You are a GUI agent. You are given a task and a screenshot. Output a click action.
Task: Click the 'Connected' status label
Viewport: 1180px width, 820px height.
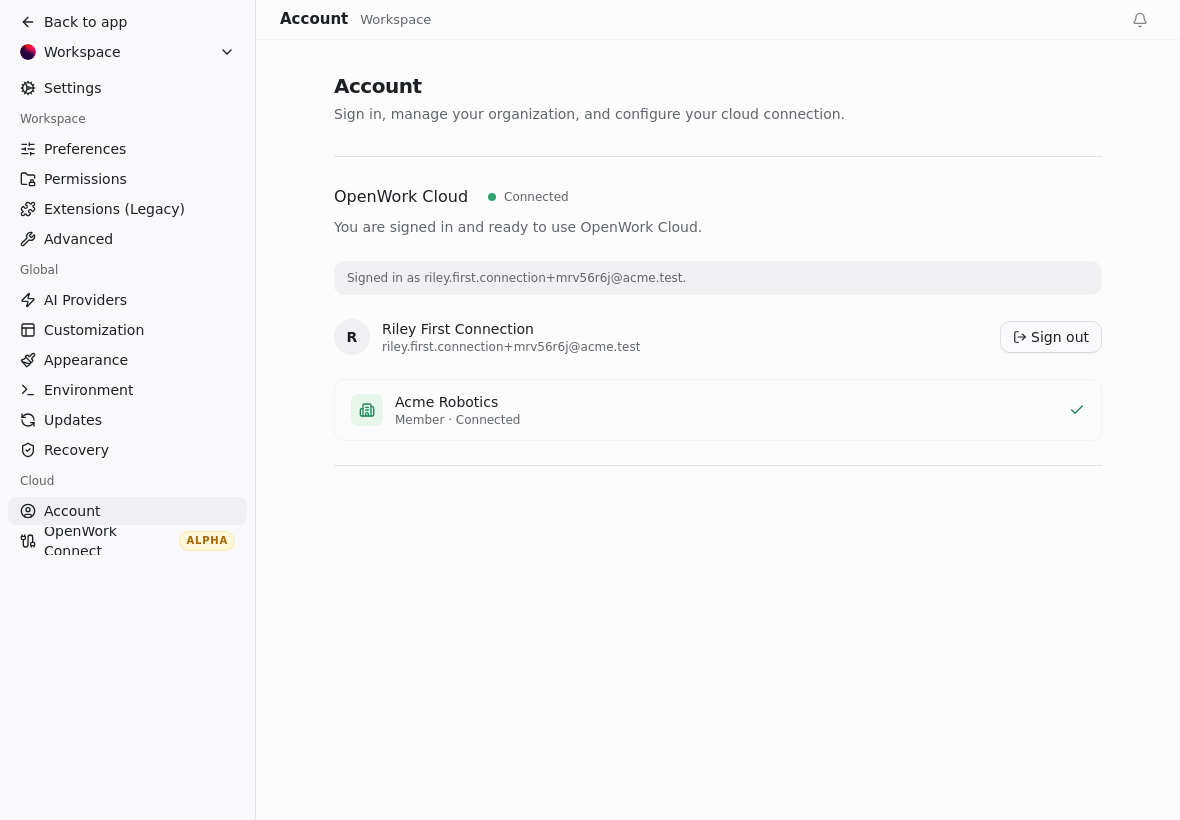536,197
